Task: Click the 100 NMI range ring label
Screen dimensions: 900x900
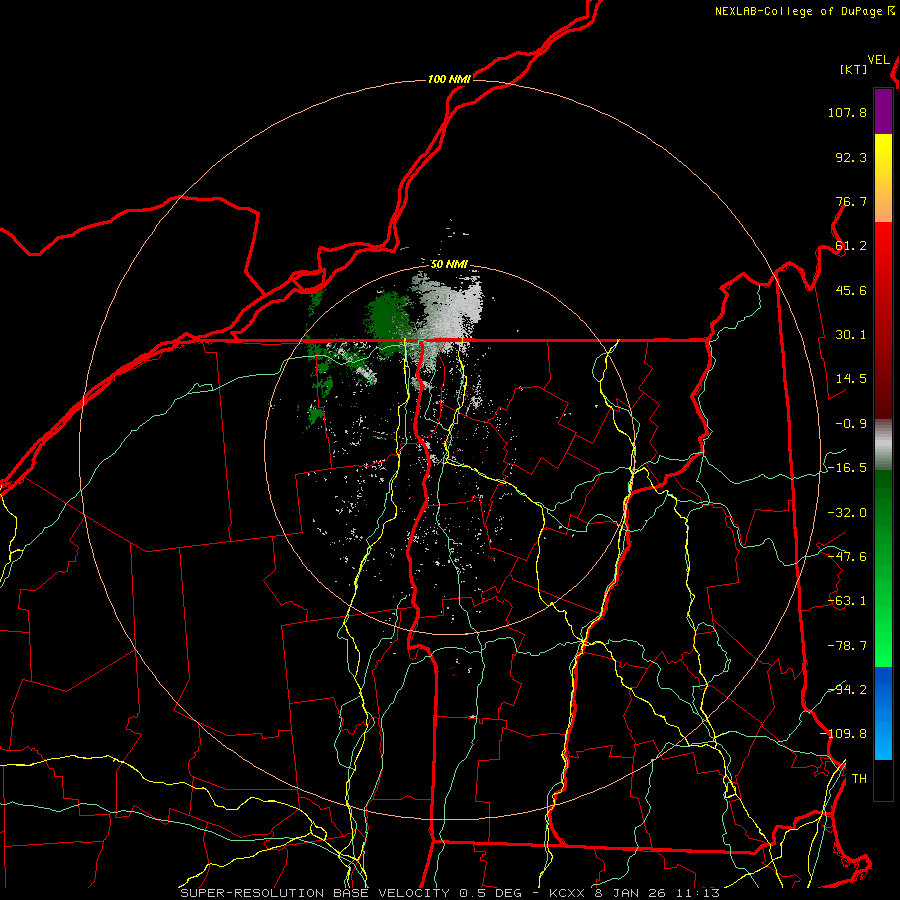Action: [449, 79]
